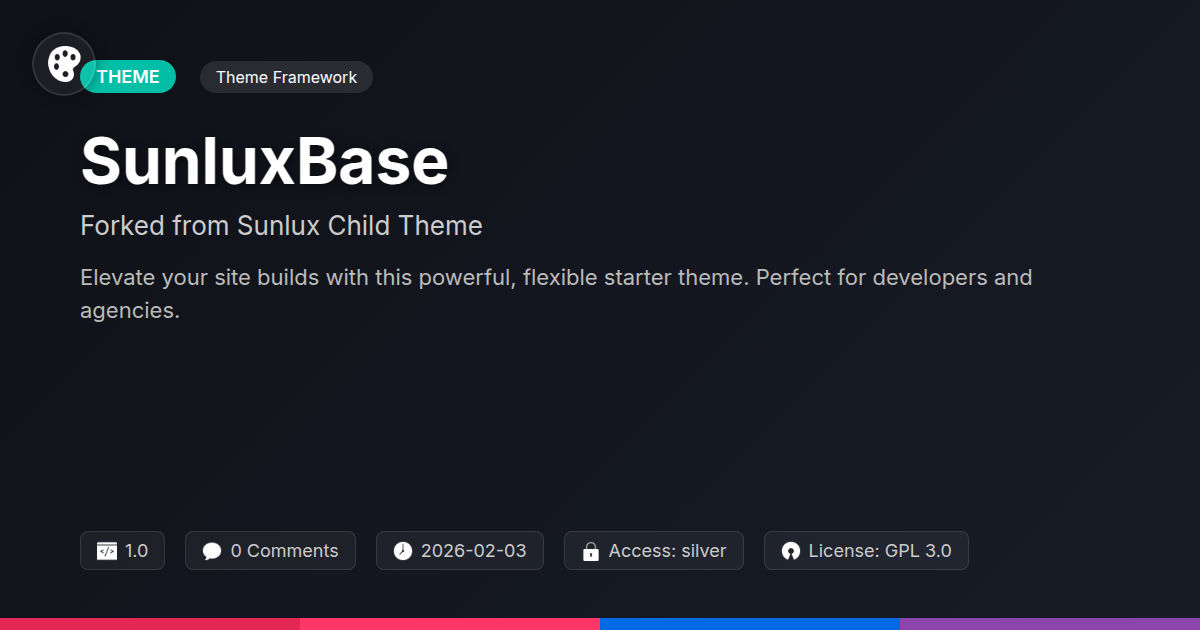The image size is (1200, 630).
Task: Click the blue color bar segment
Action: click(750, 623)
